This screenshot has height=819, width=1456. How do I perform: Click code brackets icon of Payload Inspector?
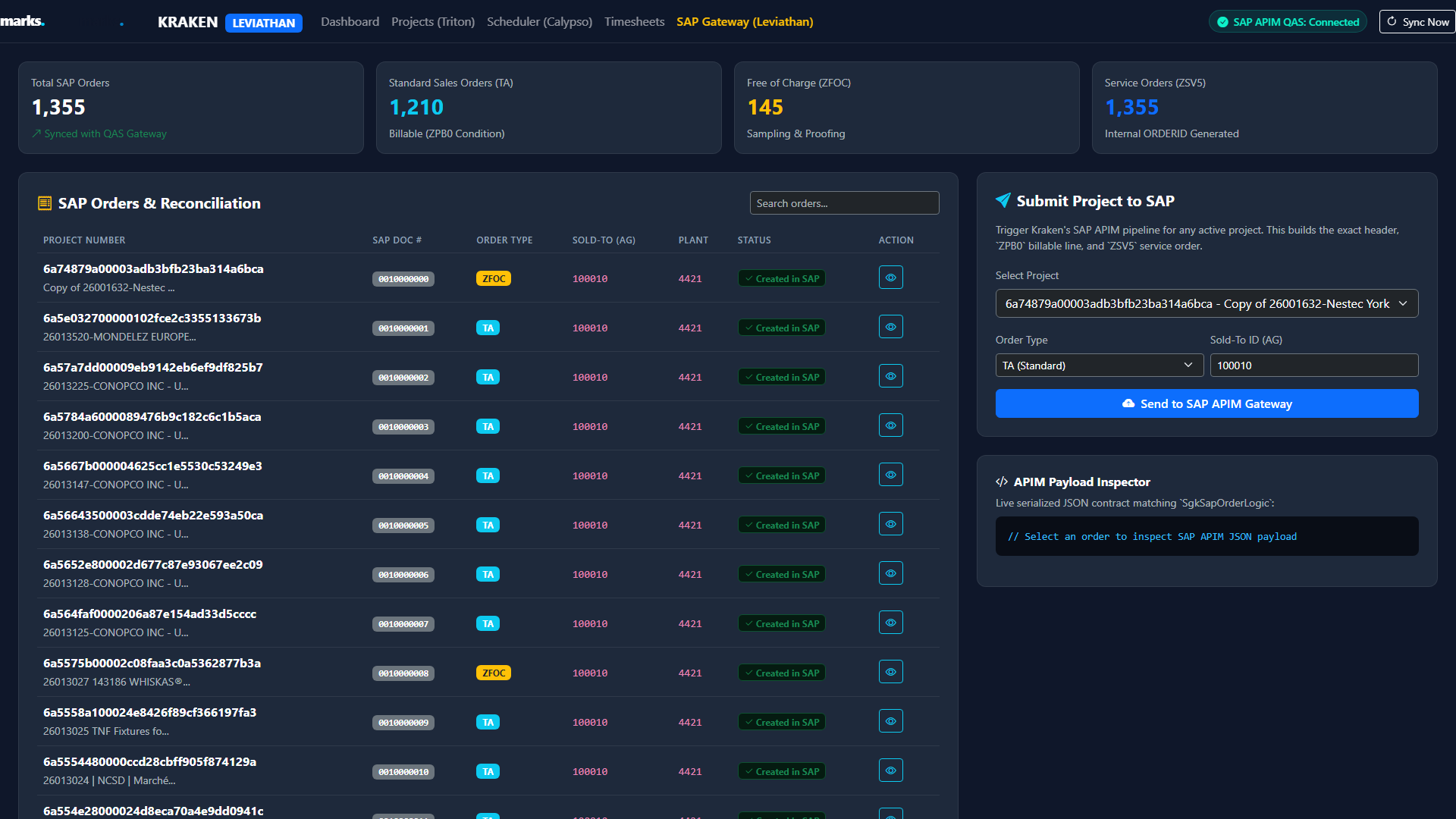pos(1002,482)
